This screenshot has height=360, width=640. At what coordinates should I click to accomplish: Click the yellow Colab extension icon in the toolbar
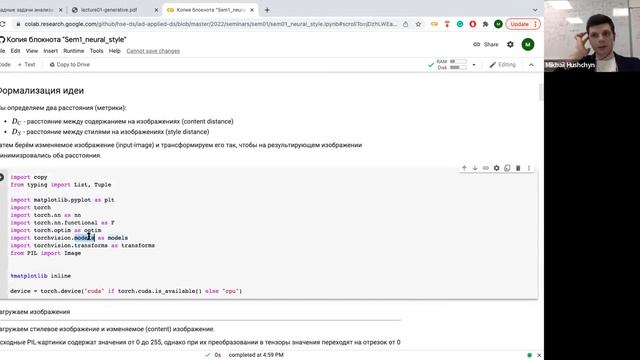[x=434, y=24]
